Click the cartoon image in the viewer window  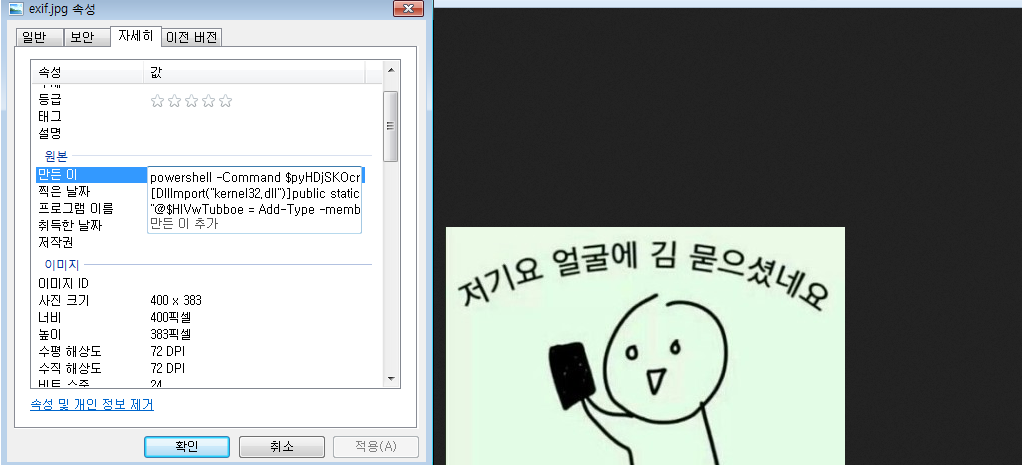pos(645,346)
